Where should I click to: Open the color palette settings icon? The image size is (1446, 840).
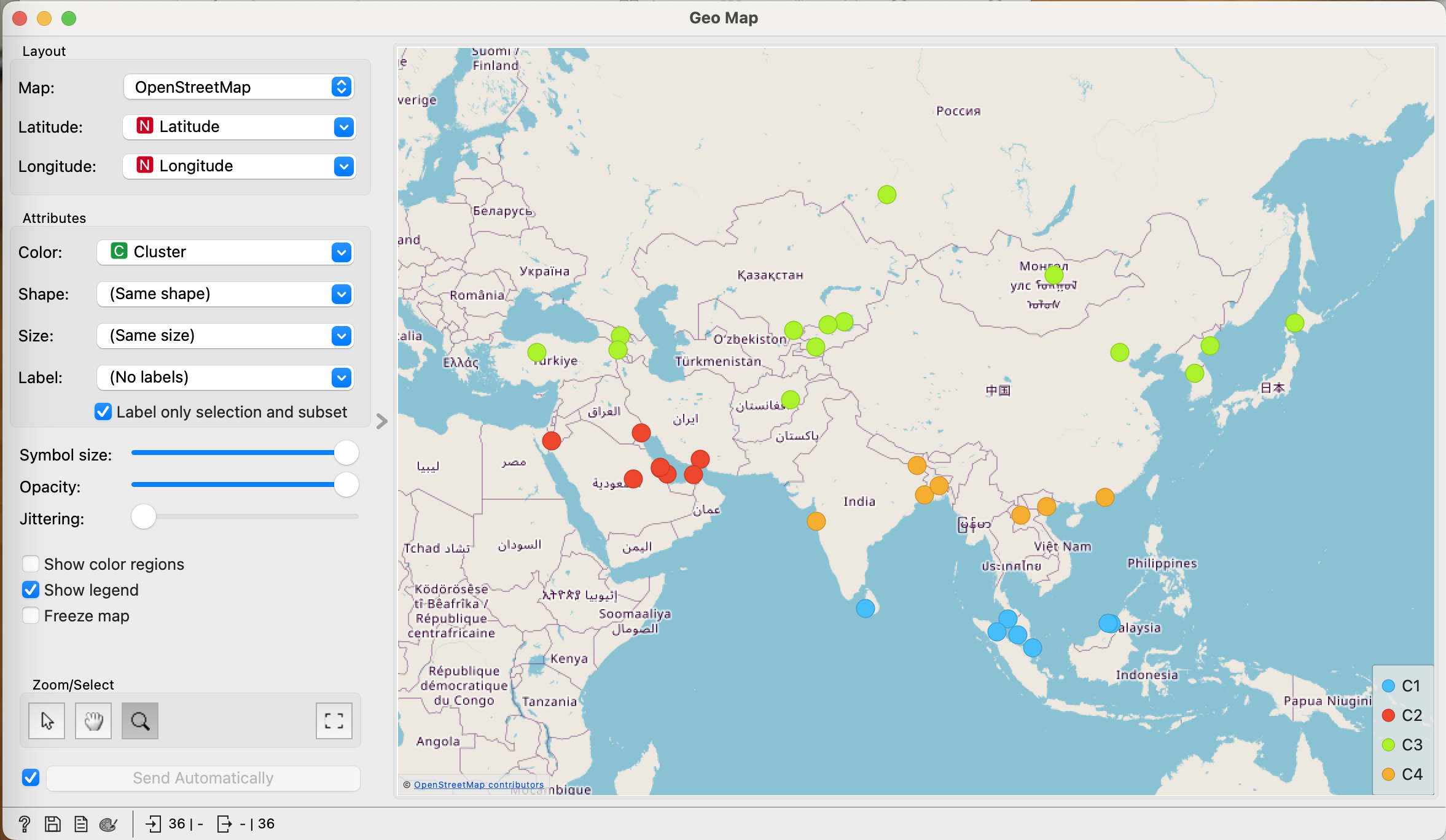click(109, 824)
